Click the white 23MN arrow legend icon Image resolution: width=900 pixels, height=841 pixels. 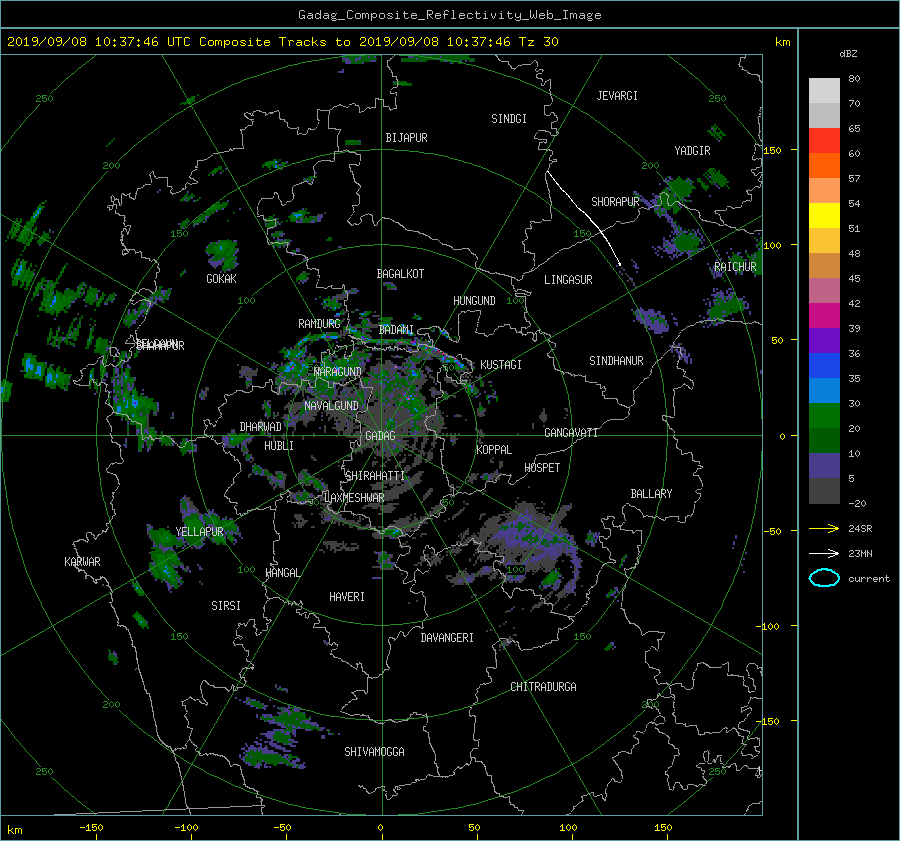pos(824,553)
